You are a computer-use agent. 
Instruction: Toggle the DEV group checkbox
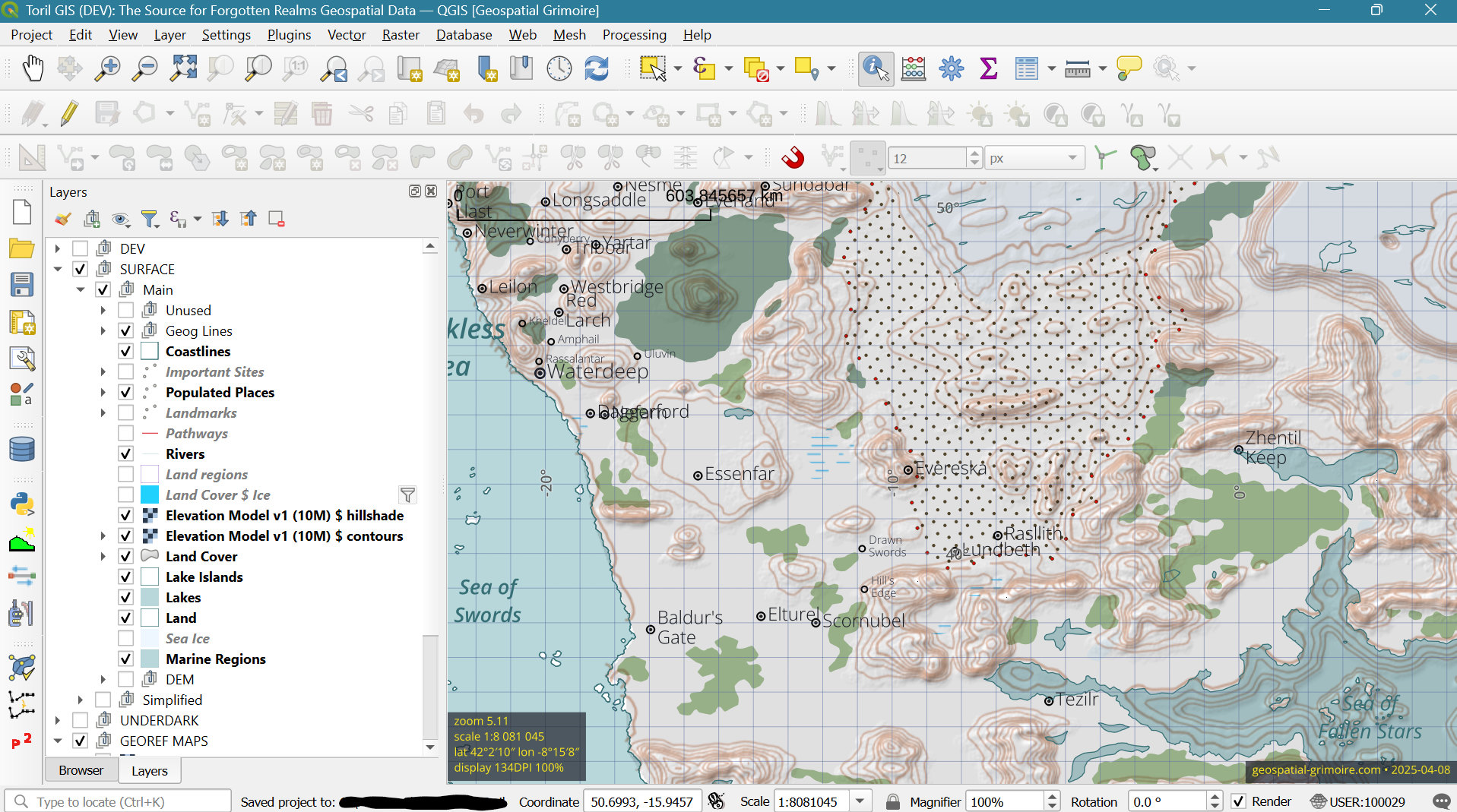pyautogui.click(x=80, y=248)
